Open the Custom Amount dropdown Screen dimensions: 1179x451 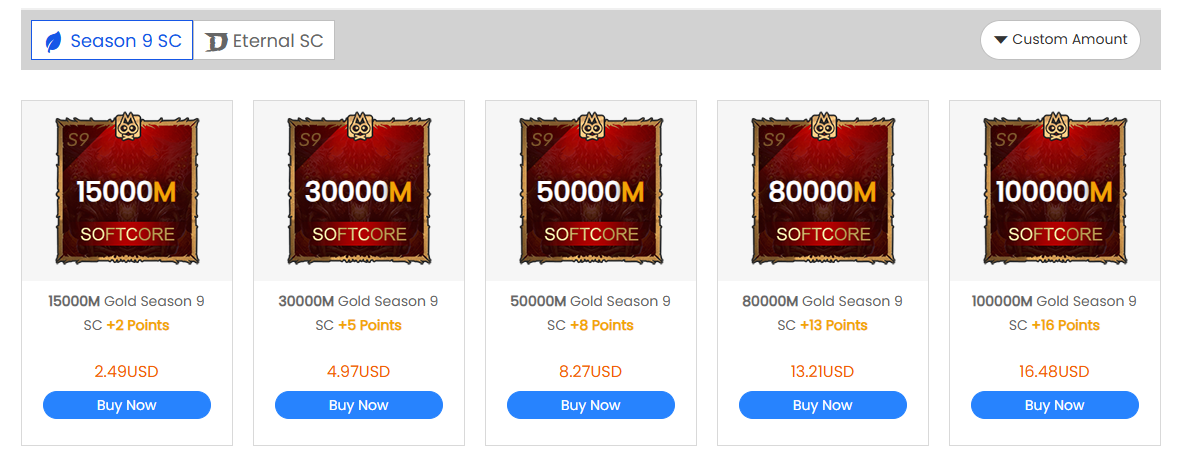[1060, 40]
